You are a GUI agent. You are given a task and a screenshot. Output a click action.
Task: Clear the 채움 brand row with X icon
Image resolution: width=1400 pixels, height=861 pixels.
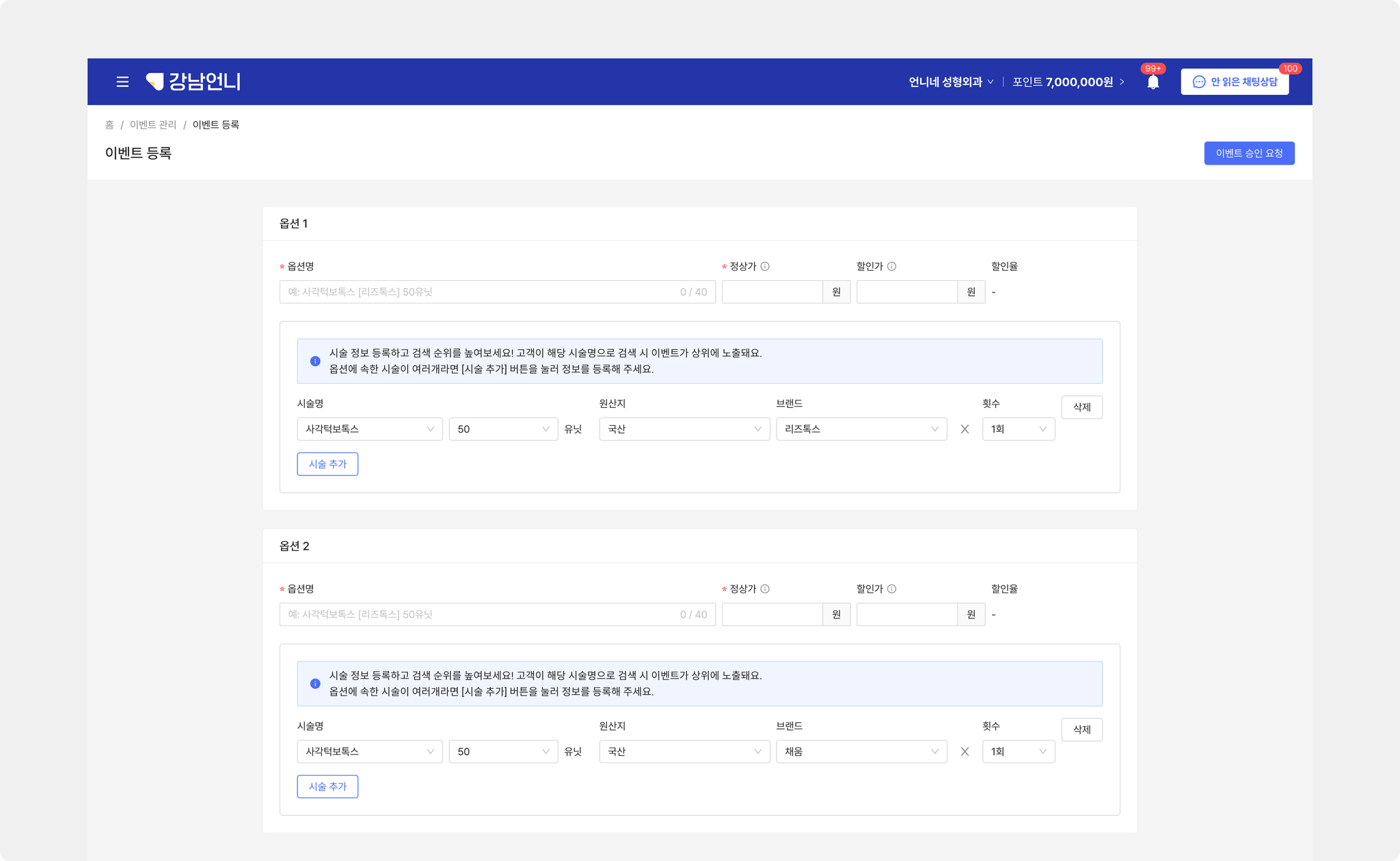[965, 752]
